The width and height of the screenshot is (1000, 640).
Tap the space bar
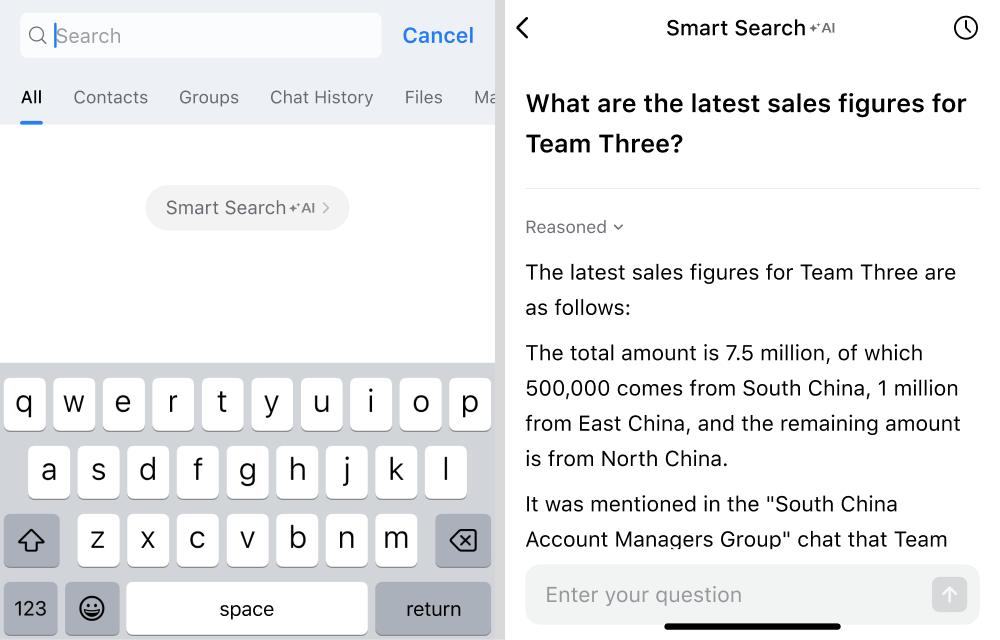(246, 608)
